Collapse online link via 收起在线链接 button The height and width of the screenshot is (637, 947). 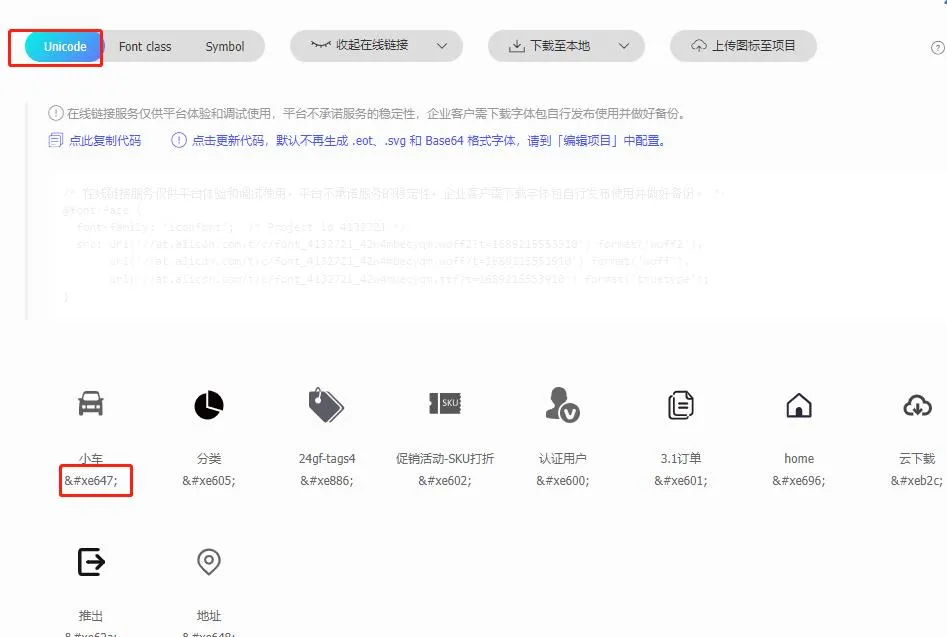364,46
